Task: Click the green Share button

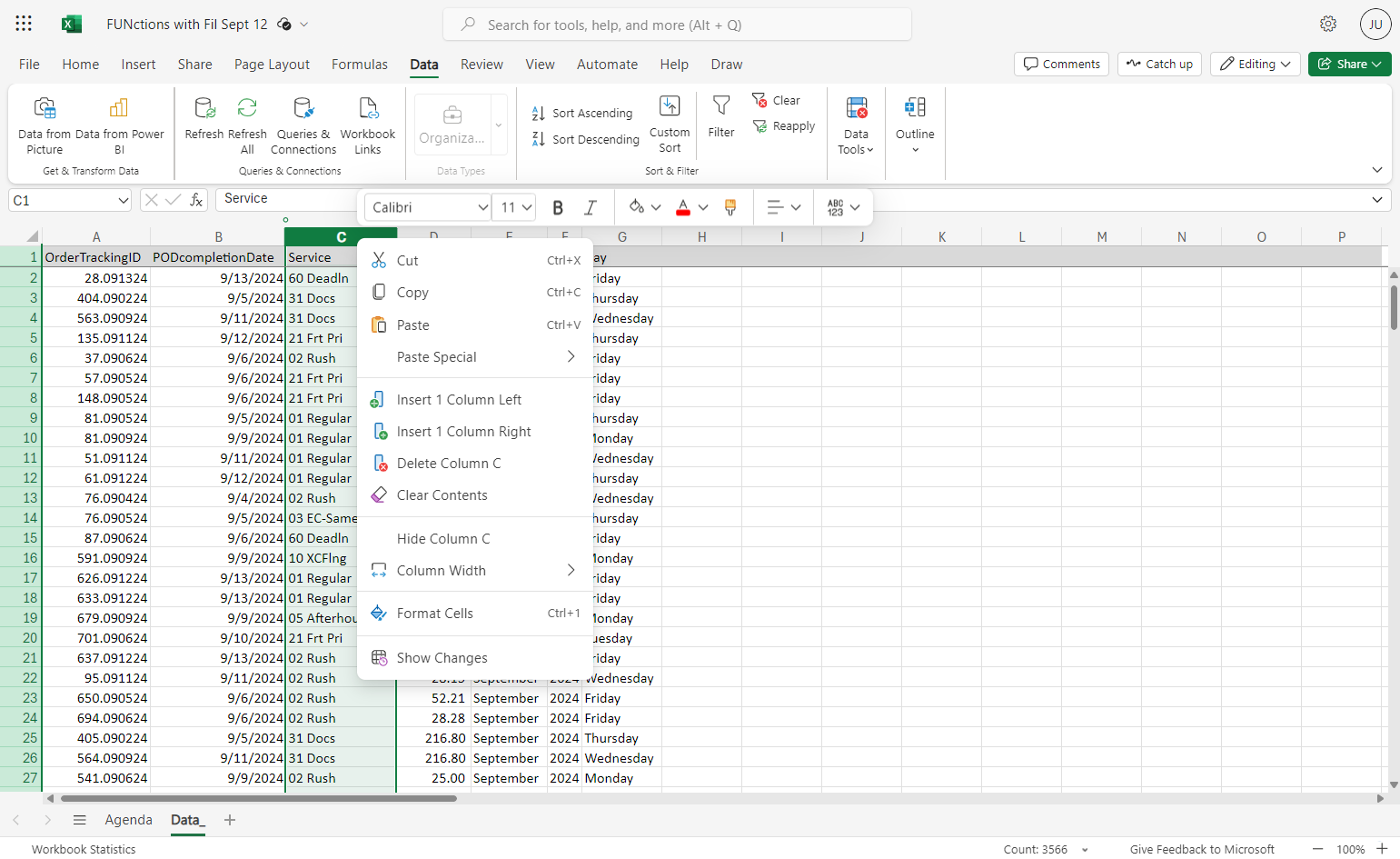Action: [1350, 64]
